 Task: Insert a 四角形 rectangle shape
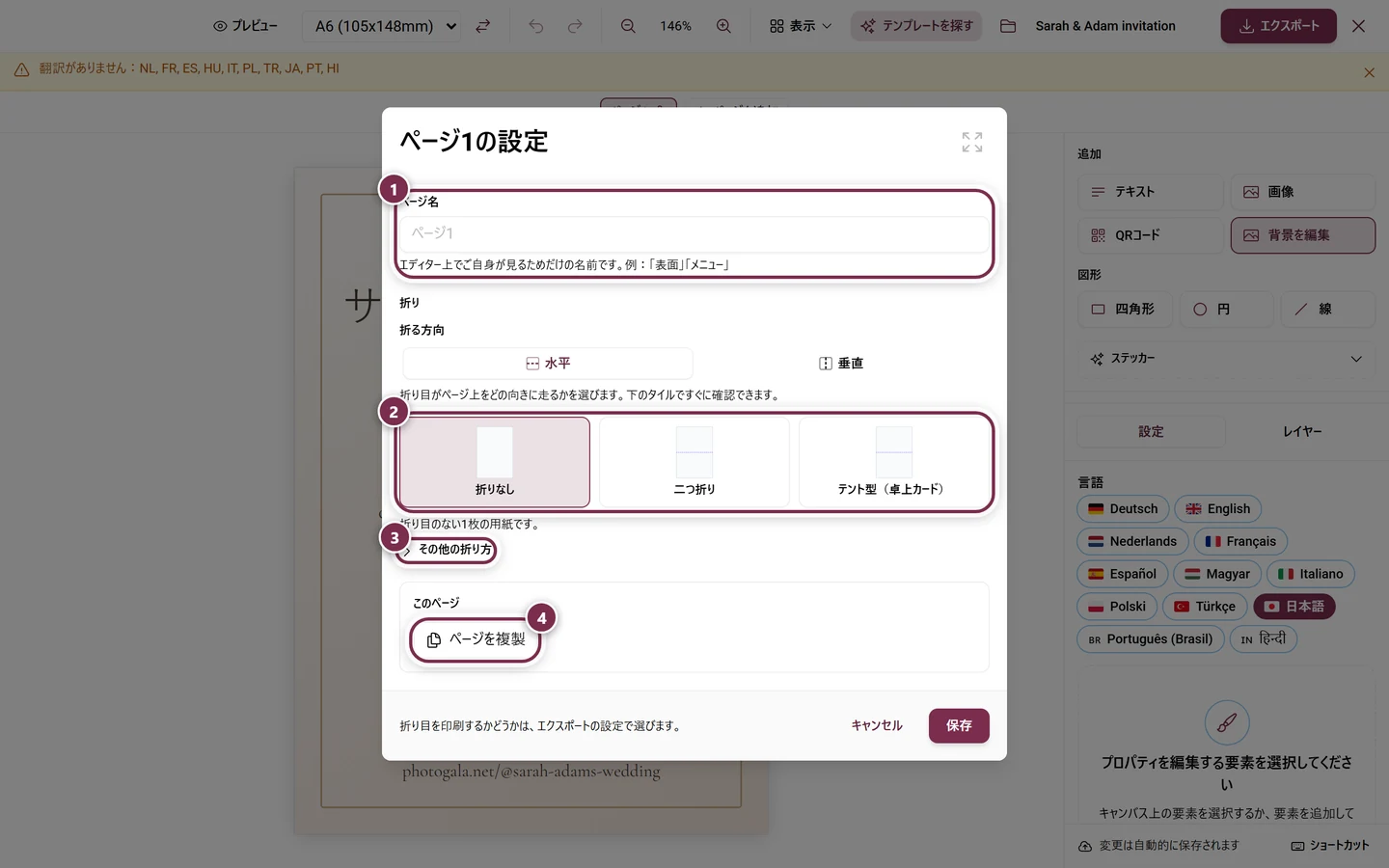(1125, 310)
